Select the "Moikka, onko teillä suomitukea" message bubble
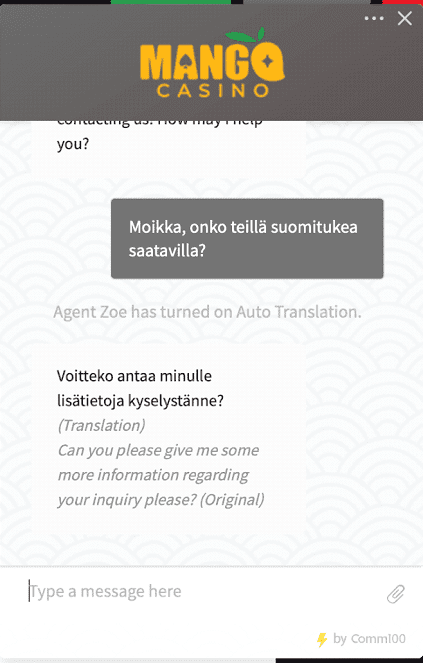423x664 pixels. click(x=247, y=238)
